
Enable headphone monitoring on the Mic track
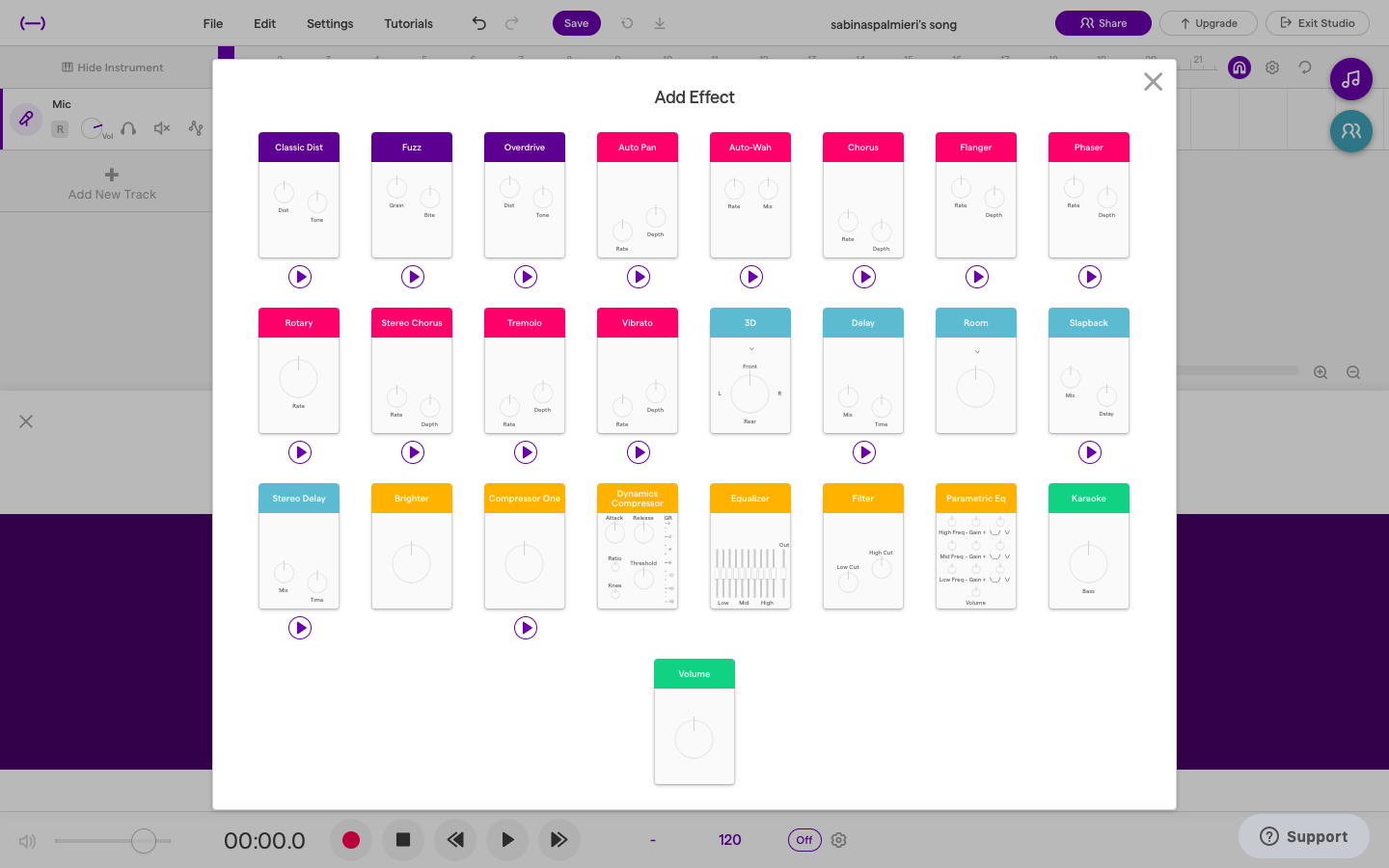[128, 127]
